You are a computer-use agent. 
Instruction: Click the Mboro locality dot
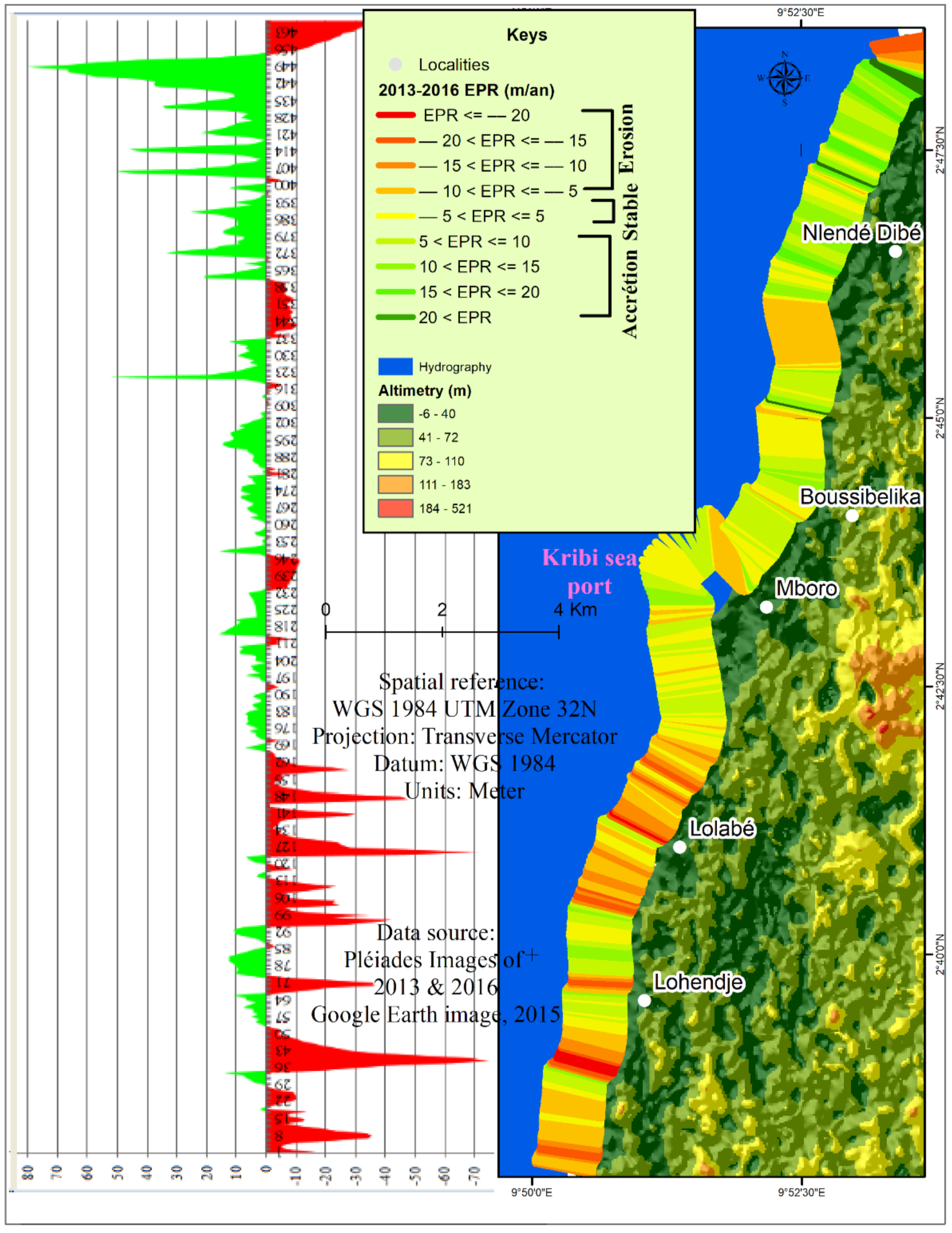pos(765,608)
